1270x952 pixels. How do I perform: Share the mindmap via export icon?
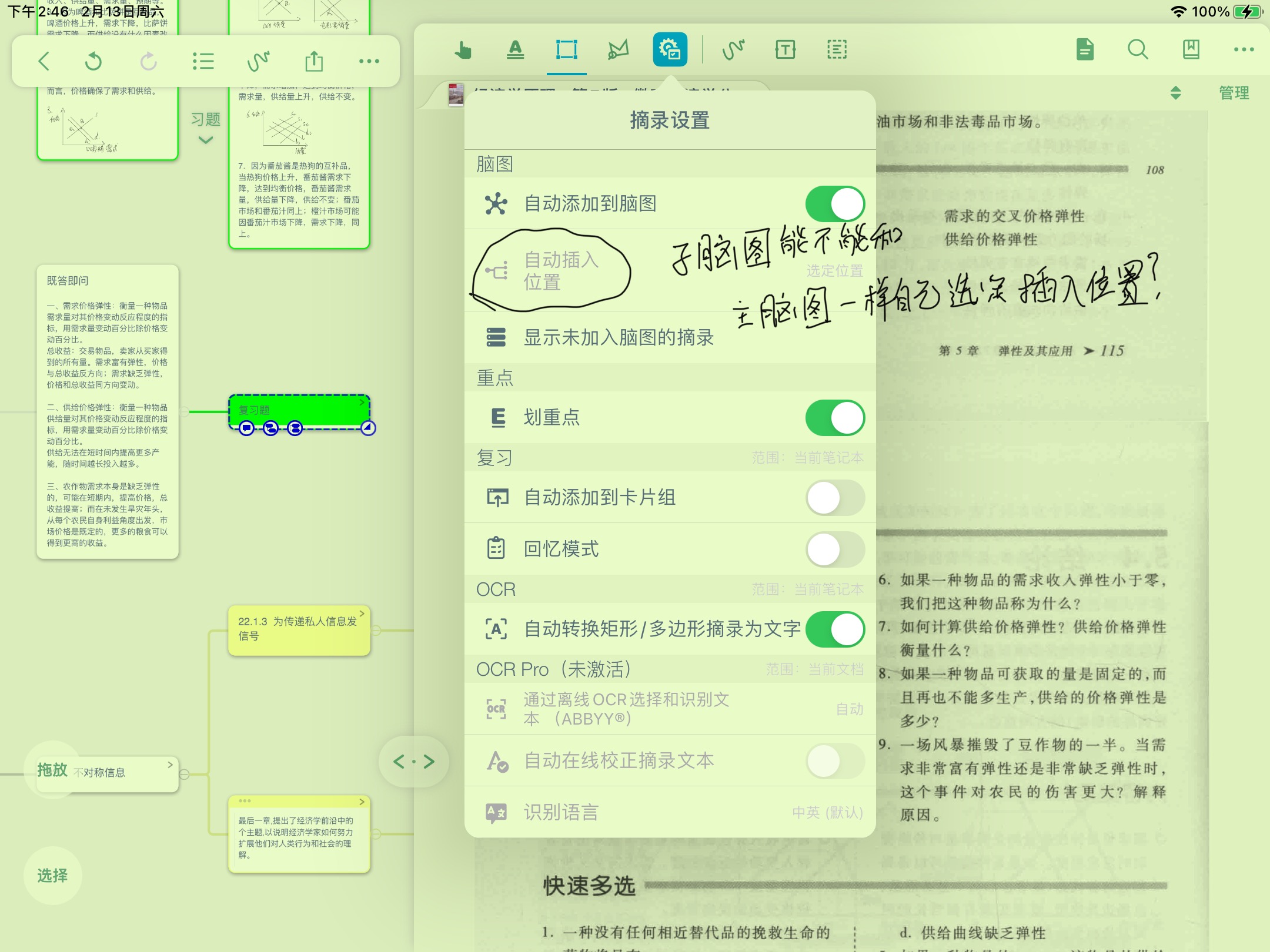point(314,61)
